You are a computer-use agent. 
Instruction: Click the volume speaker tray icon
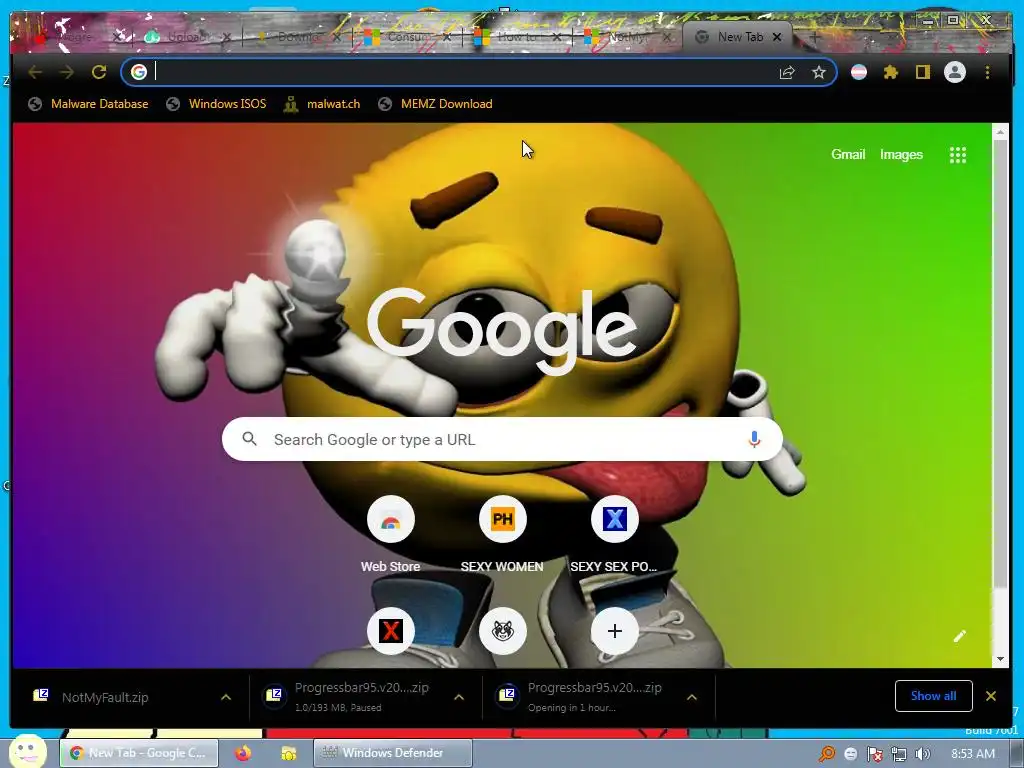click(x=923, y=754)
